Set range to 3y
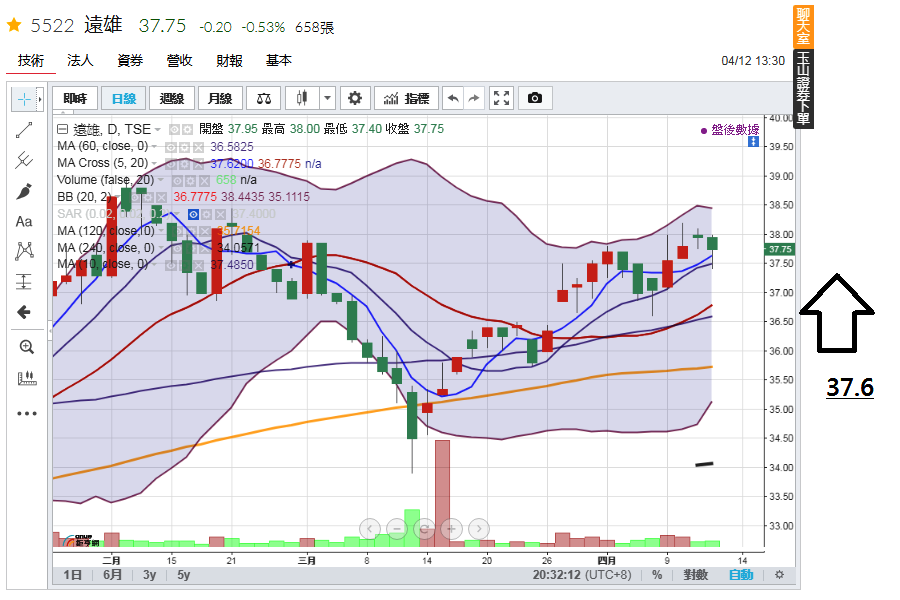 pyautogui.click(x=149, y=575)
